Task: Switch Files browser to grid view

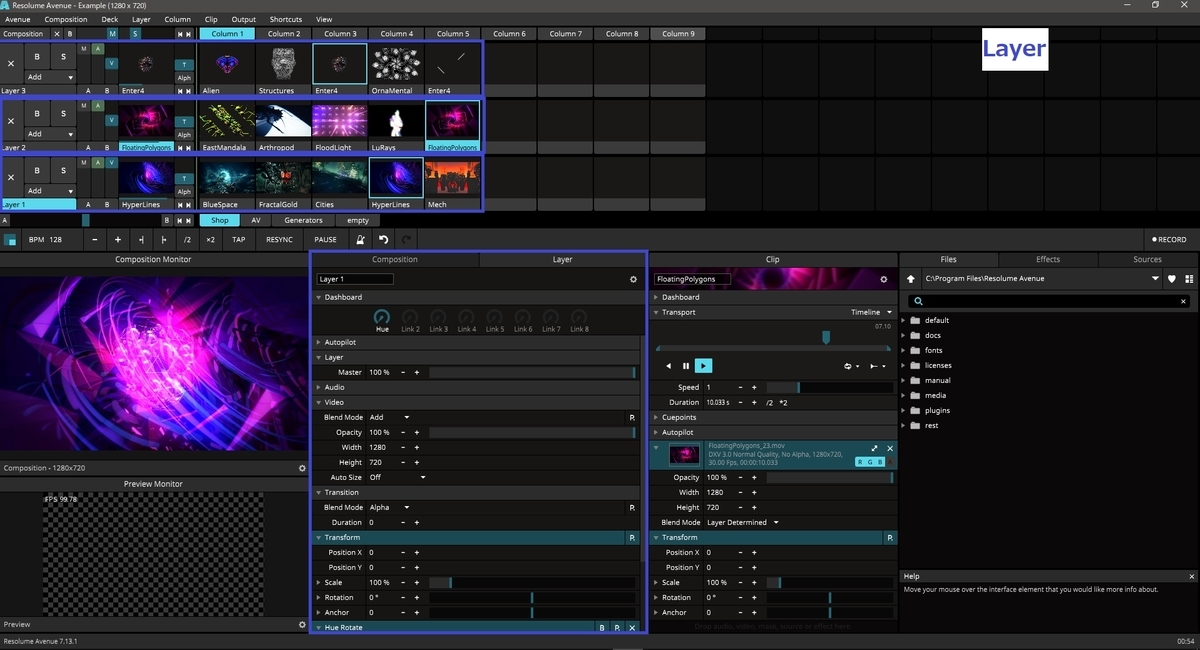Action: coord(1189,279)
